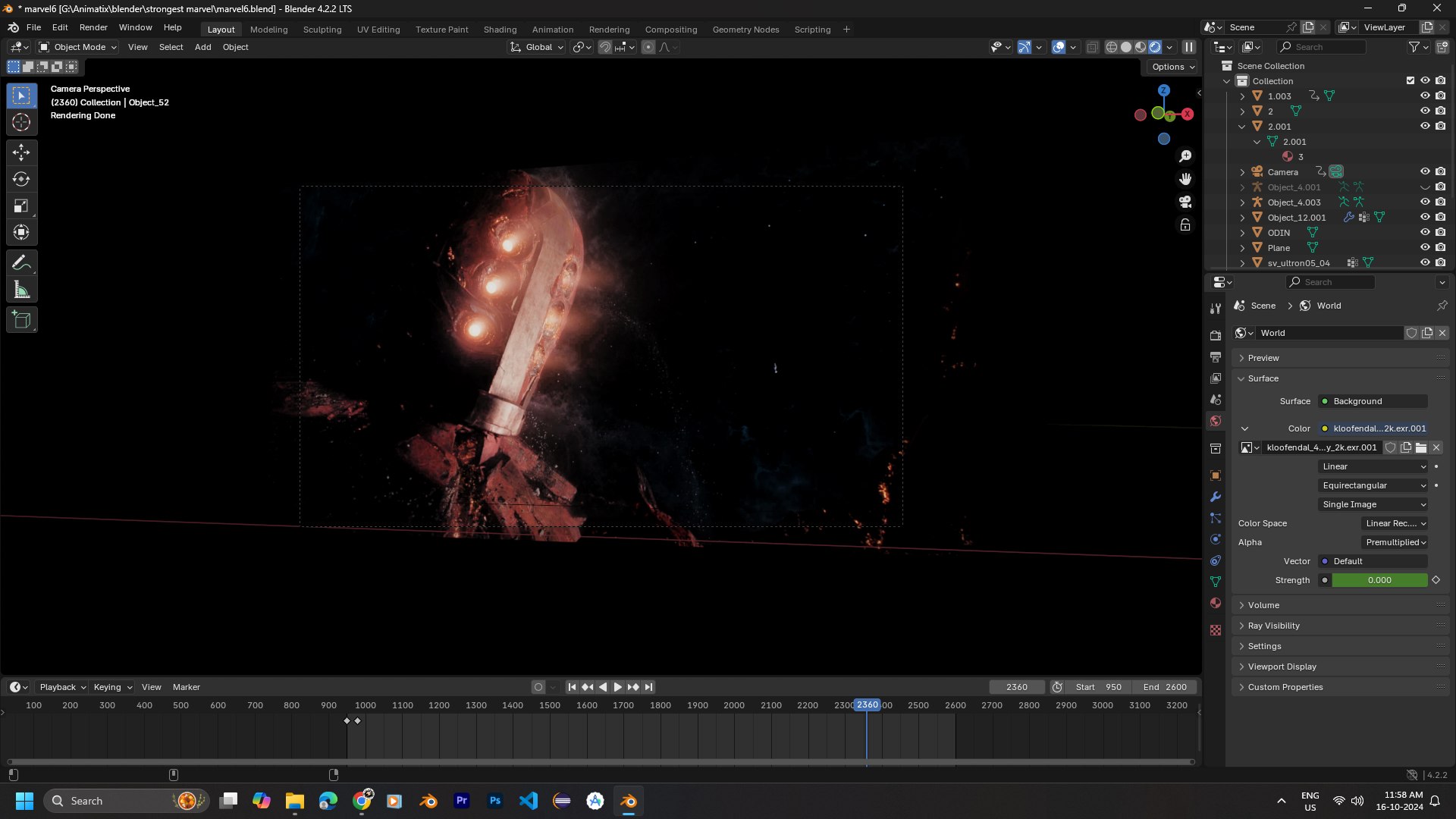The width and height of the screenshot is (1456, 819).
Task: Click the Add Cube tool
Action: [x=21, y=320]
